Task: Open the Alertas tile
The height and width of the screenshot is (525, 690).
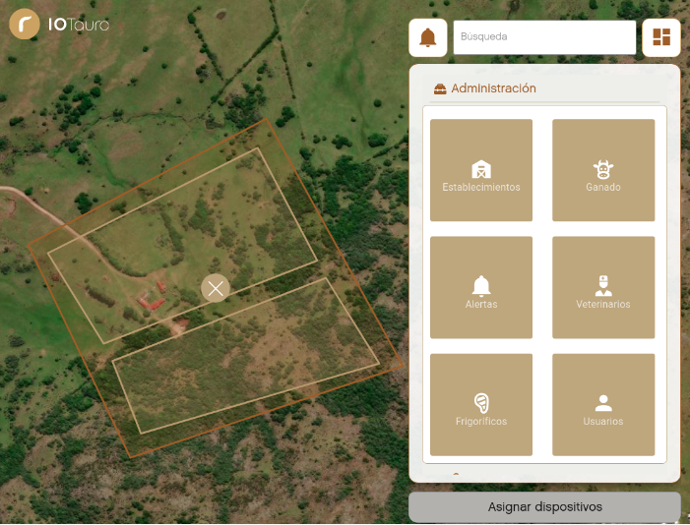Action: [481, 287]
